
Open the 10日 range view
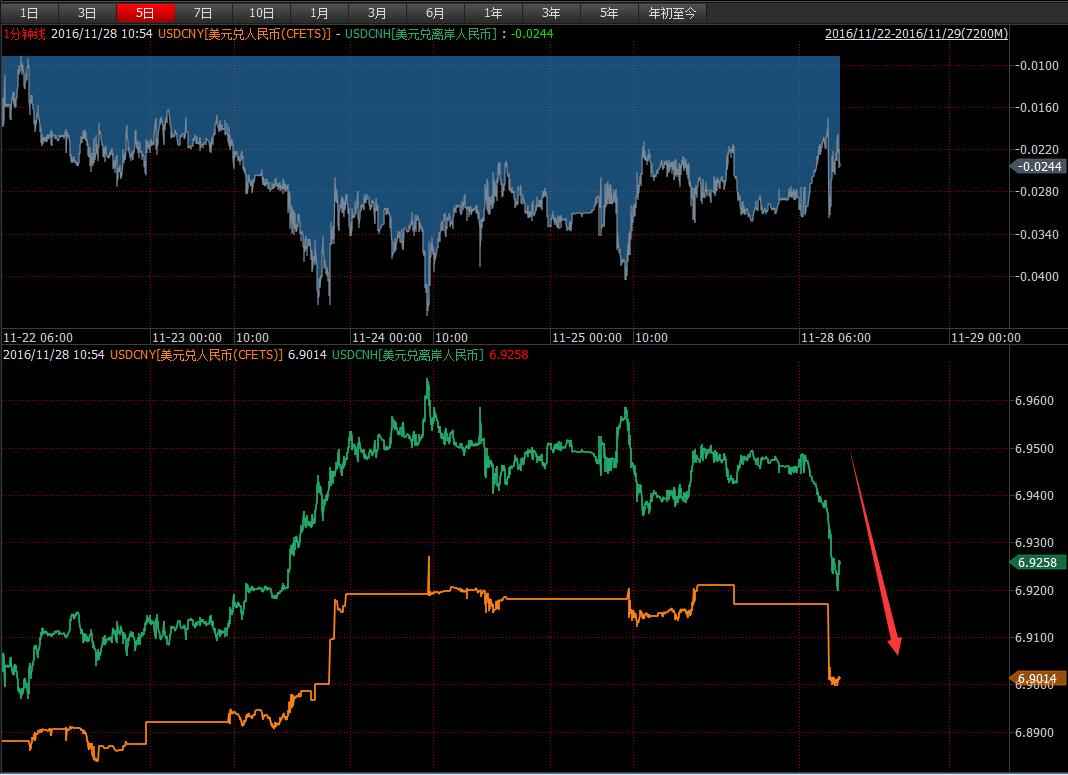[x=261, y=13]
